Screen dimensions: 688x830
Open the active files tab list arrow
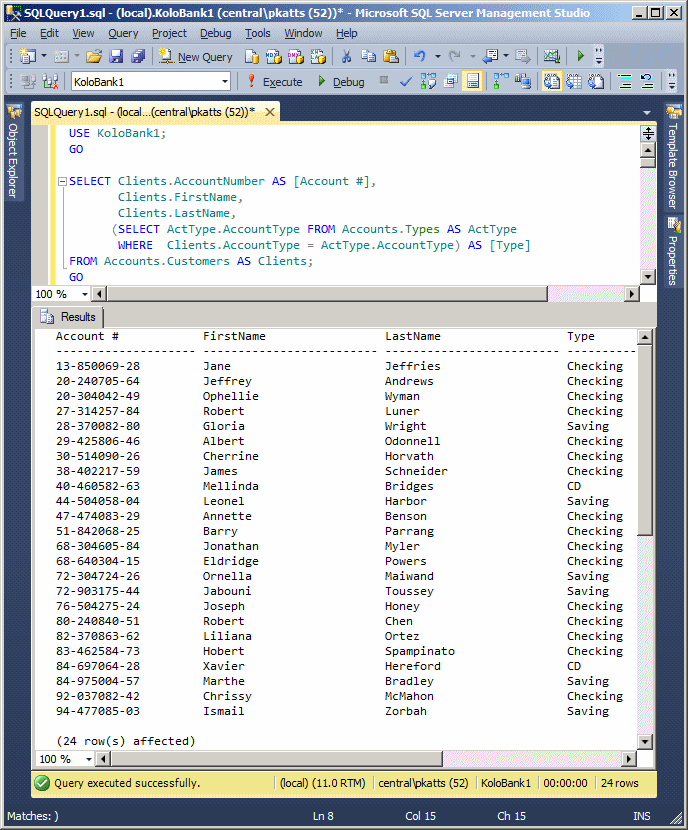tap(647, 113)
